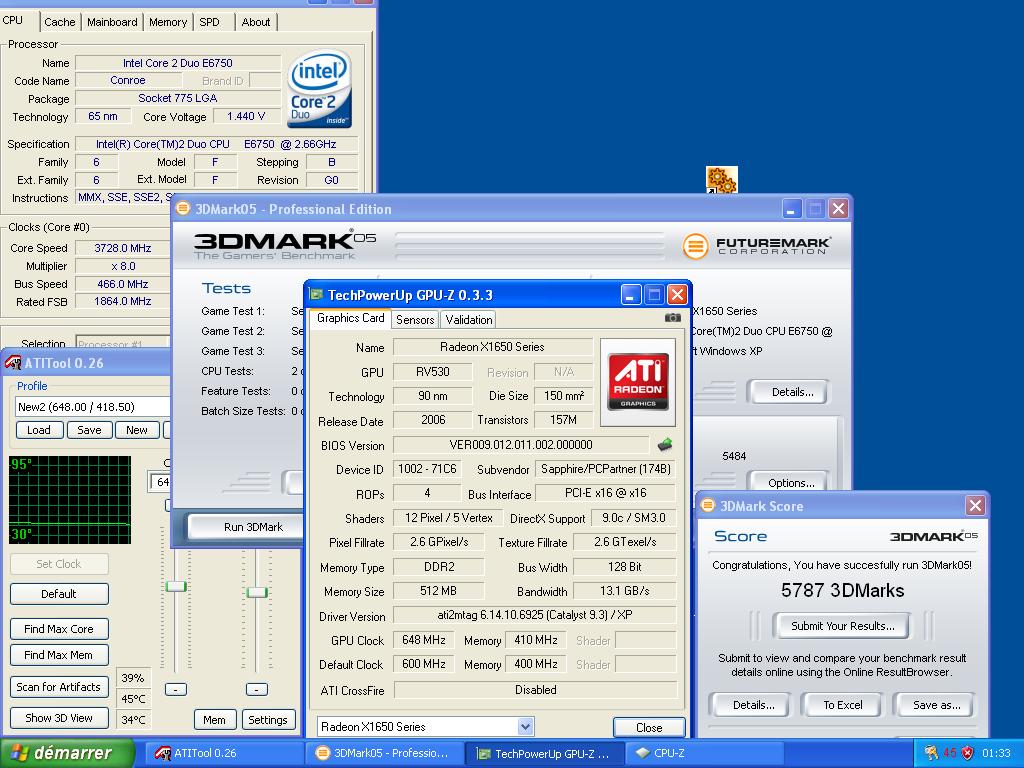Switch to 3DMark05 Professional taskbar button
Viewport: 1024px width, 768px height.
(383, 753)
